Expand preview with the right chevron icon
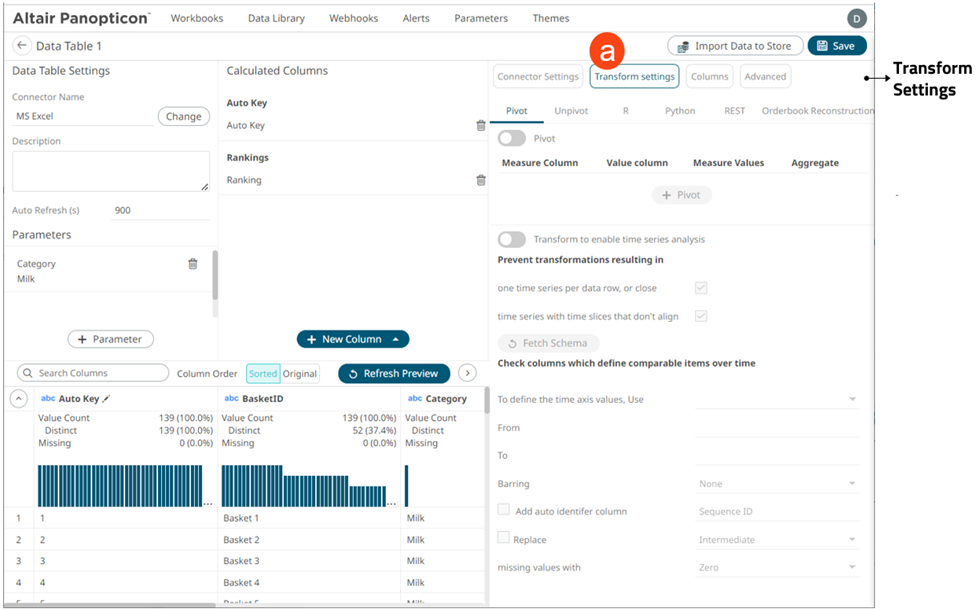The image size is (976, 609). tap(467, 373)
